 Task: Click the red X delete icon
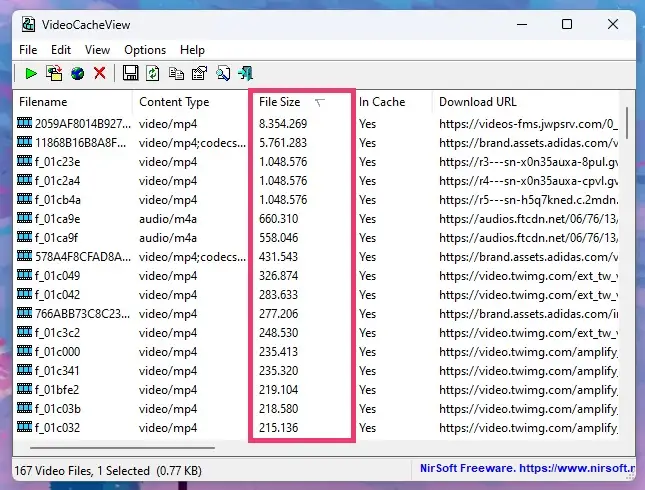[100, 74]
